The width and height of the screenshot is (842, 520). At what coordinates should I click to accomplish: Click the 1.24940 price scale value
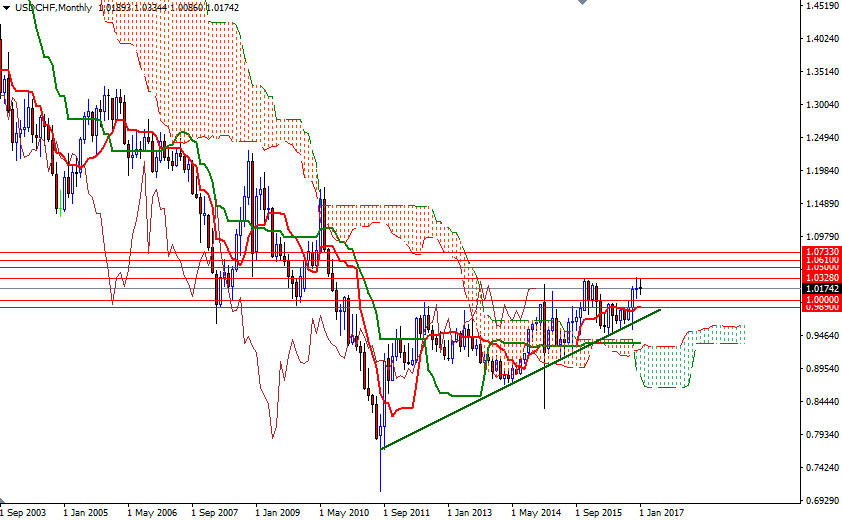[822, 138]
